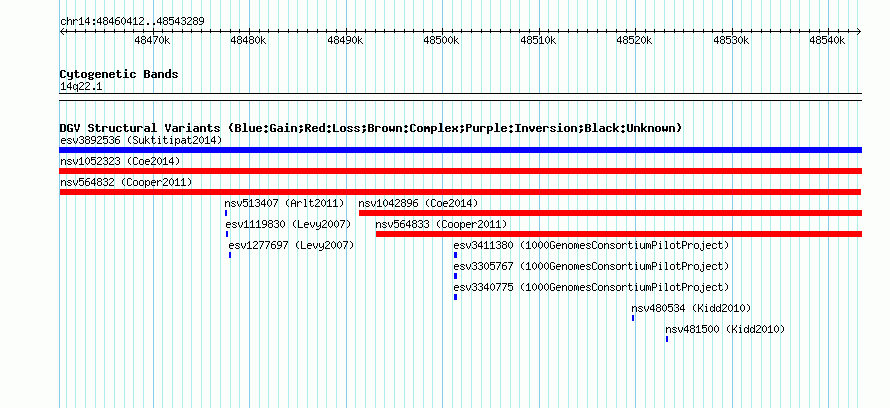Click the left arrowhead of the ruler
Viewport: 890px width, 408px height.
[x=62, y=31]
